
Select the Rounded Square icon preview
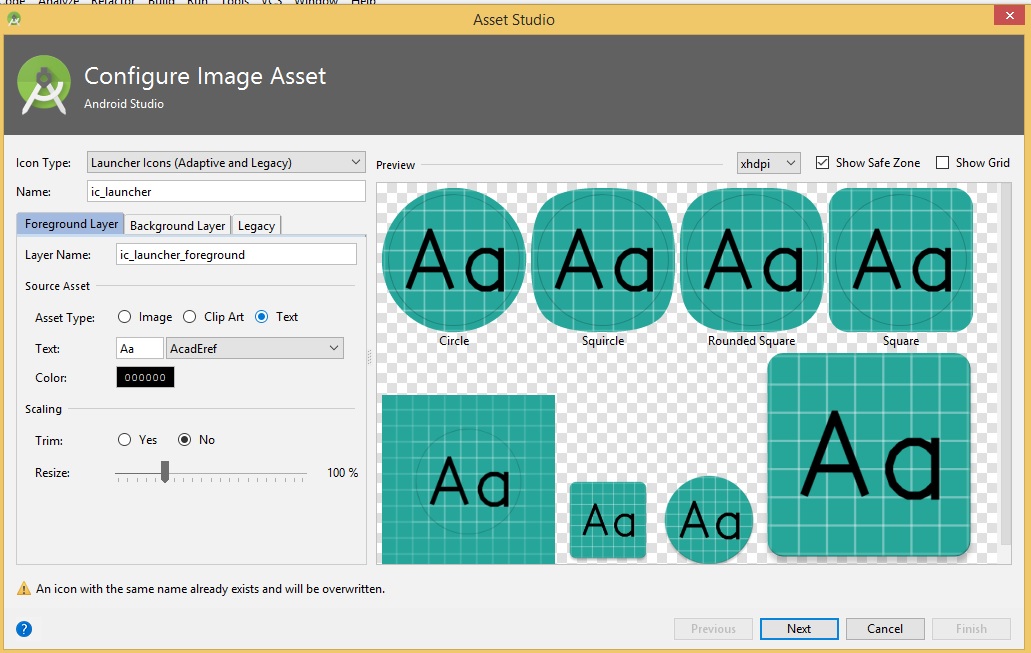pos(751,260)
